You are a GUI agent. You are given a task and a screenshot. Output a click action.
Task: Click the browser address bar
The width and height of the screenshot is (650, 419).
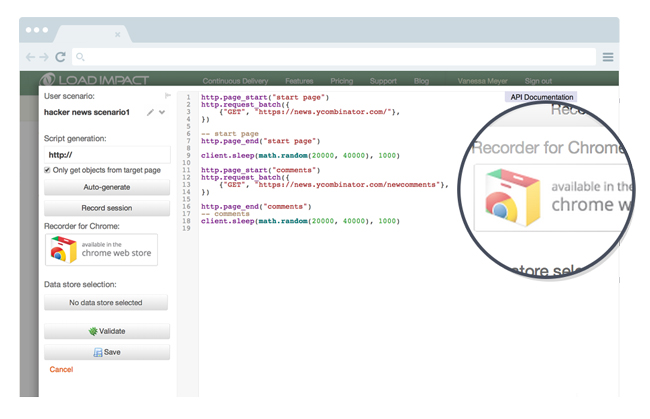pos(334,57)
